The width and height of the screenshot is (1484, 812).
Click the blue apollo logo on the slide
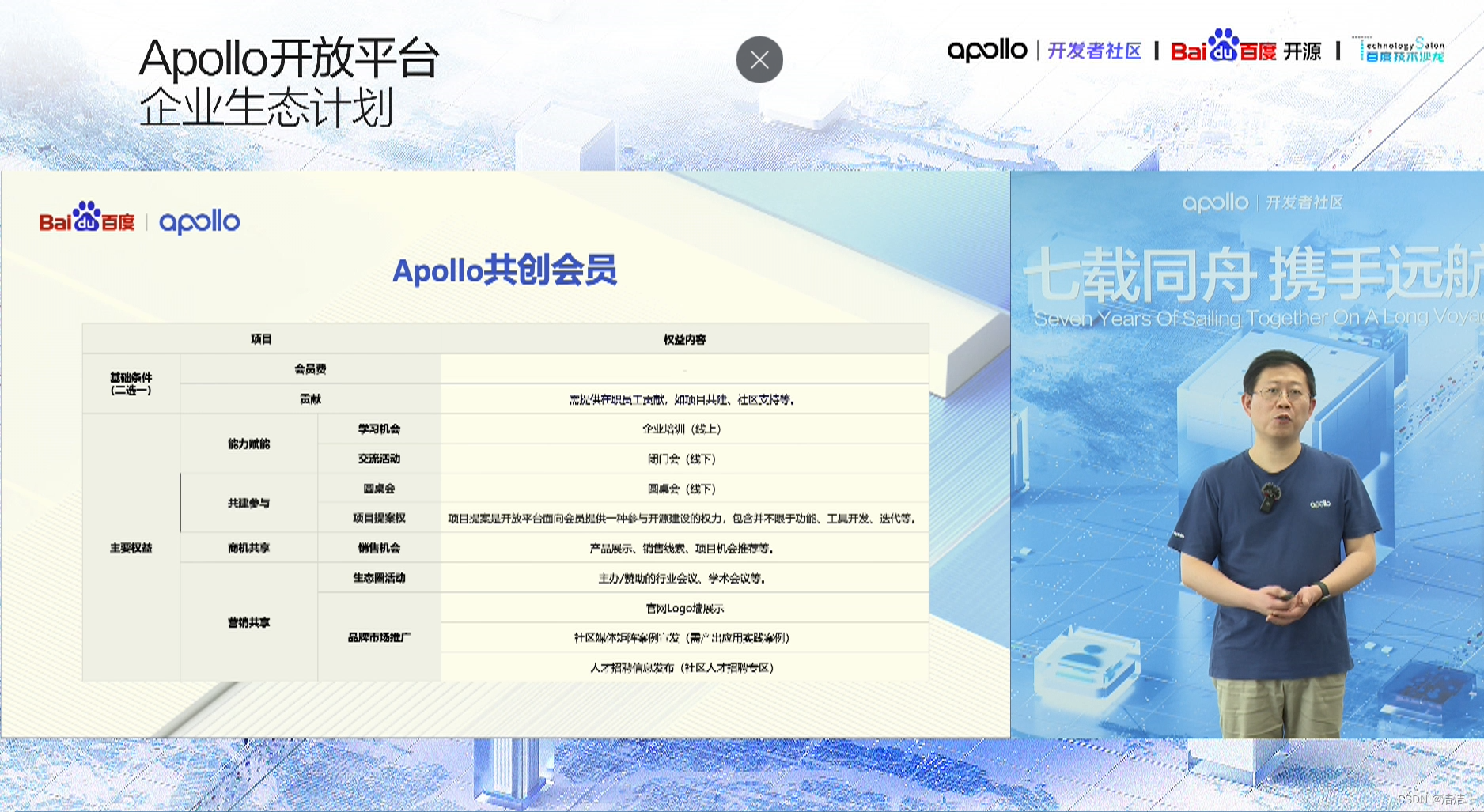(x=199, y=221)
